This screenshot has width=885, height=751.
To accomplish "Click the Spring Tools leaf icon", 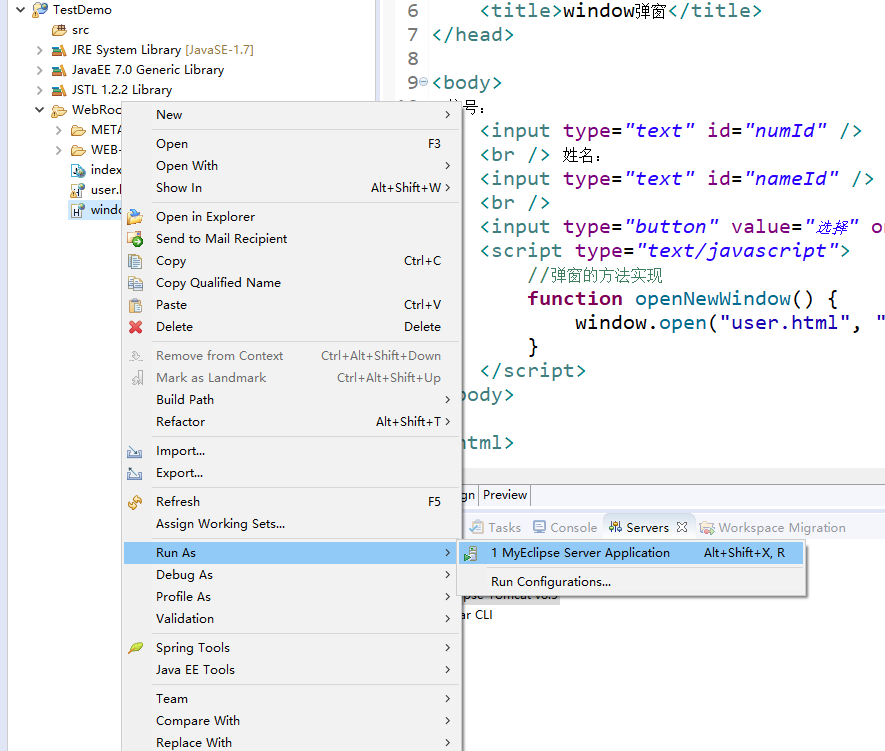I will 135,648.
